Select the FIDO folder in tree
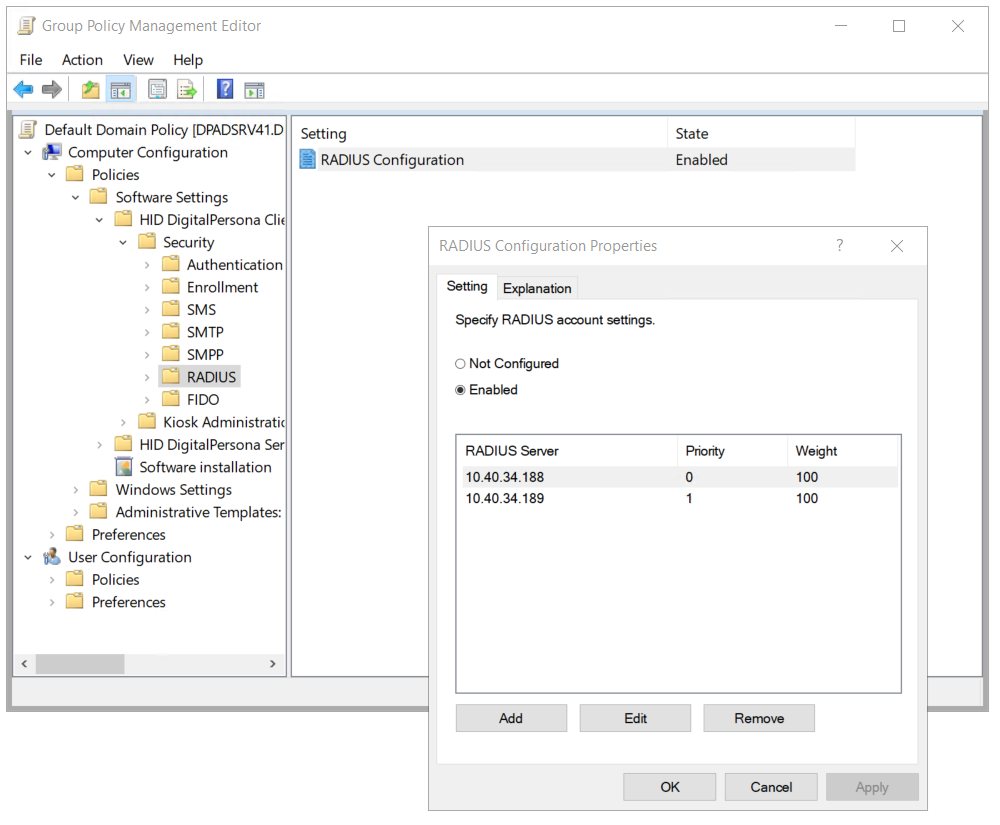The width and height of the screenshot is (1000, 825). click(x=202, y=400)
